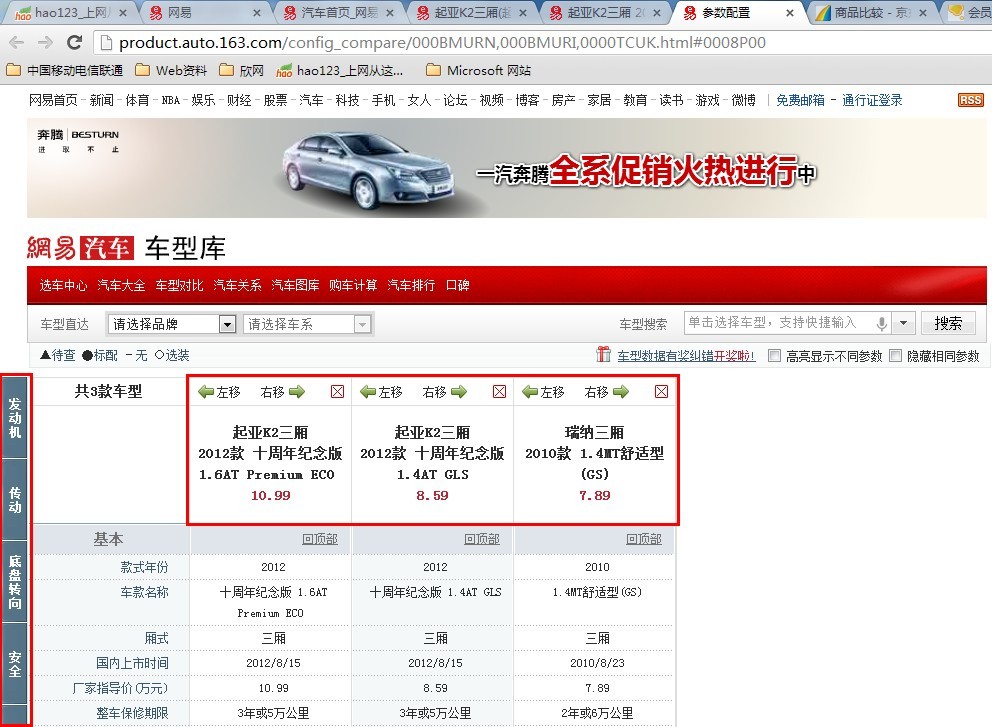Click 网易首页 top link
Viewport: 992px width, 727px height.
pos(53,100)
